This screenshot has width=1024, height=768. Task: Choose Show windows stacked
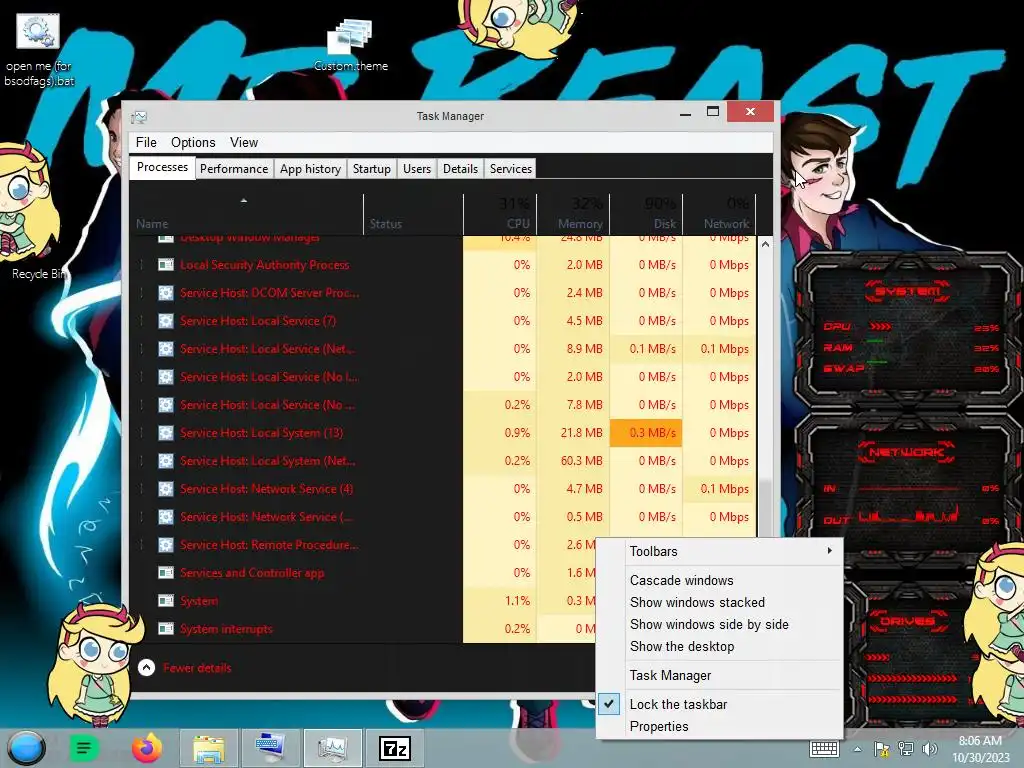pyautogui.click(x=719, y=602)
